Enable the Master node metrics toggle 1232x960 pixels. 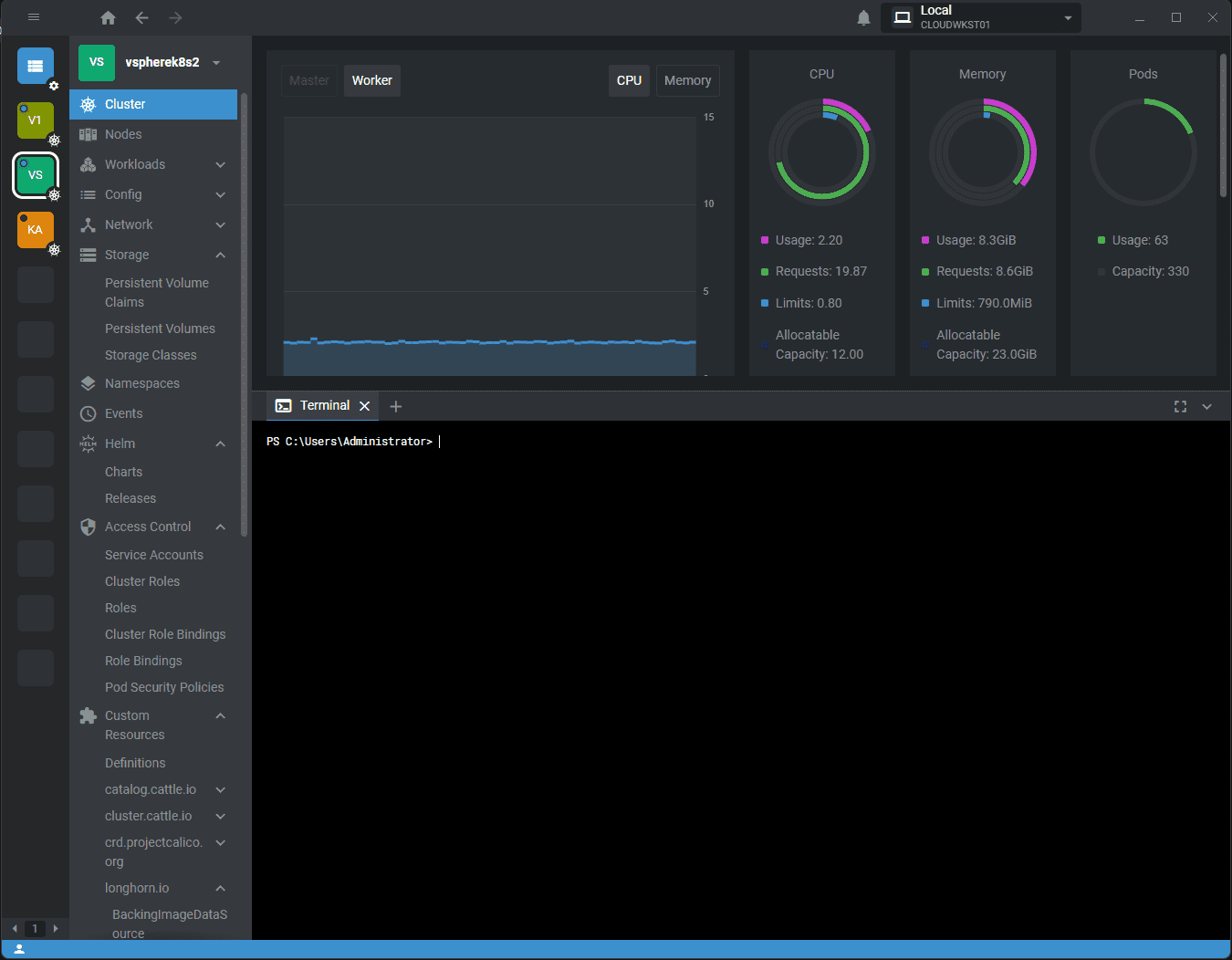(308, 80)
